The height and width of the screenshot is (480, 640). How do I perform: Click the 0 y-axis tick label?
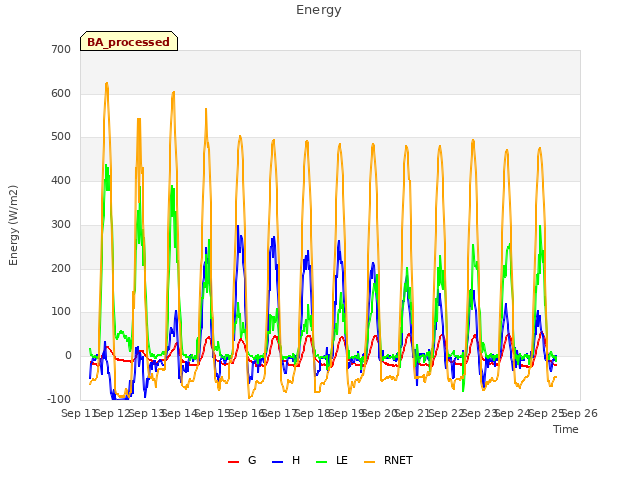pos(68,356)
